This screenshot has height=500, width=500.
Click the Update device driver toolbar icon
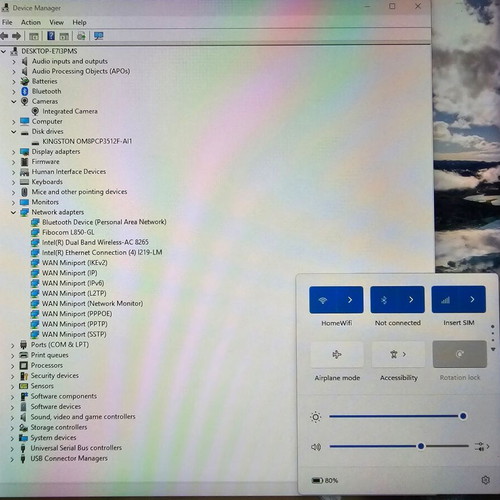click(x=81, y=36)
